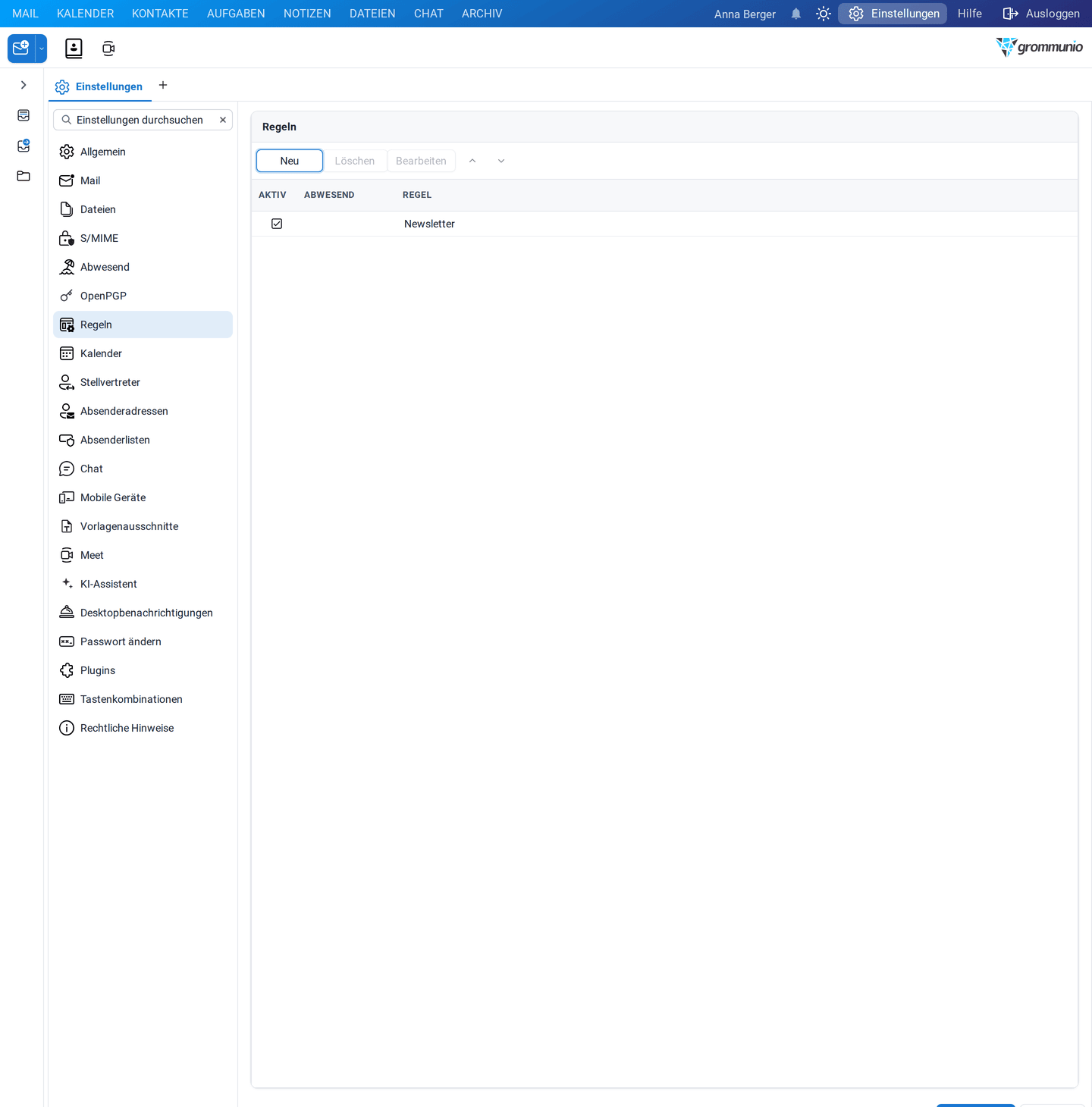1092x1107 pixels.
Task: Open the MAIL menu item
Action: pos(25,14)
